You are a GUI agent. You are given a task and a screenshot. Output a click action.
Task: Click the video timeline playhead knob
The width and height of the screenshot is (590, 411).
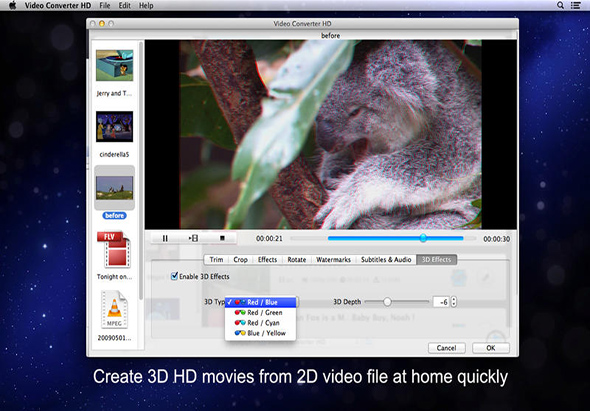tap(423, 238)
